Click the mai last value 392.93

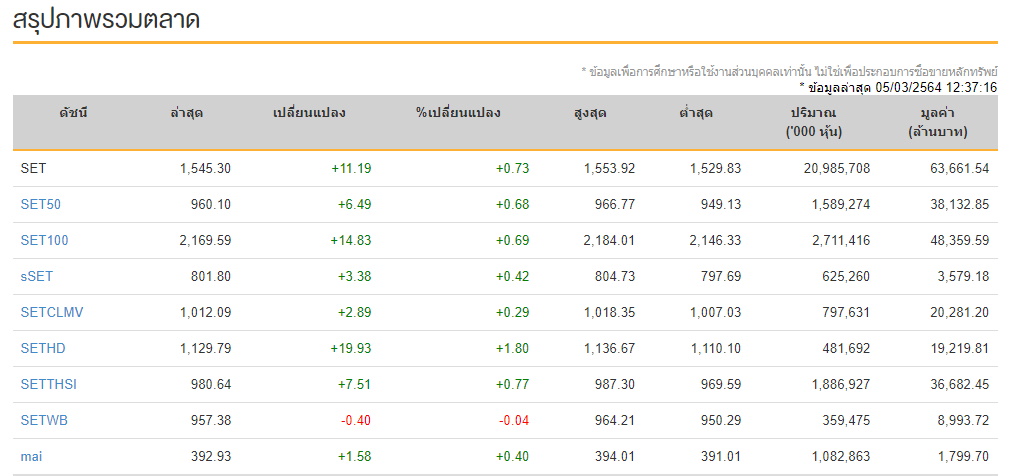[211, 456]
